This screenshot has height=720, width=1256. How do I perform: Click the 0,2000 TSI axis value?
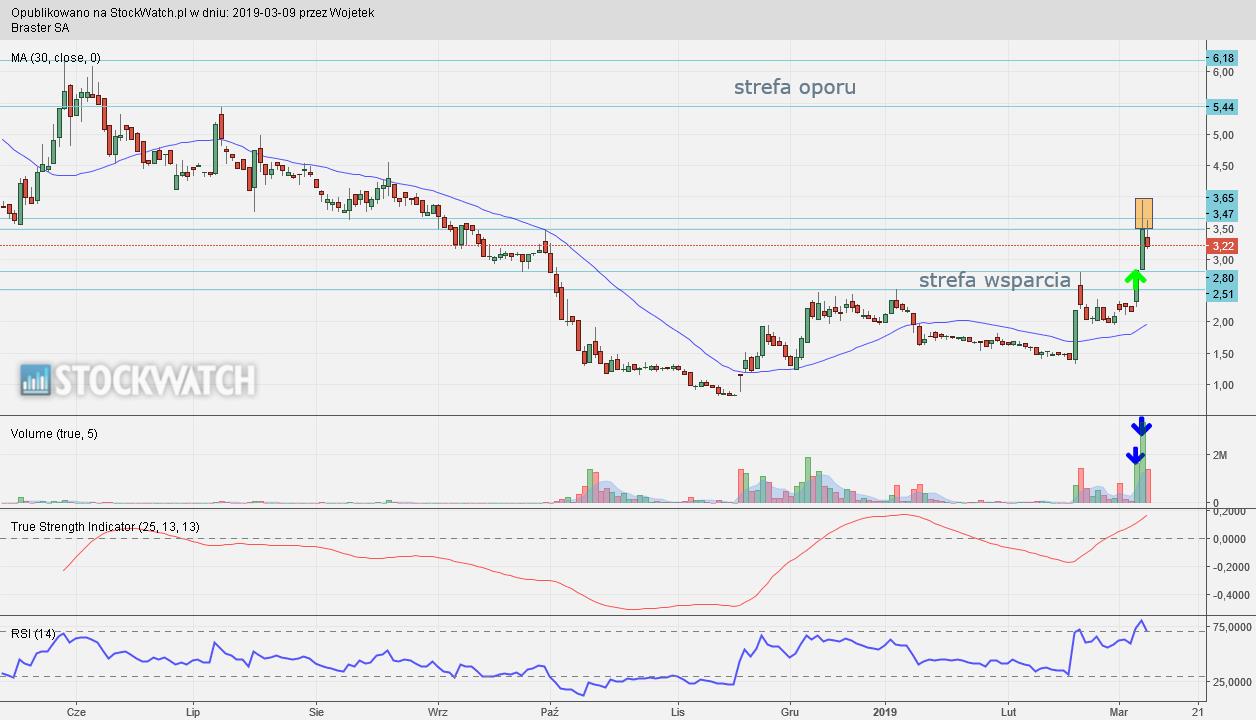(1229, 511)
